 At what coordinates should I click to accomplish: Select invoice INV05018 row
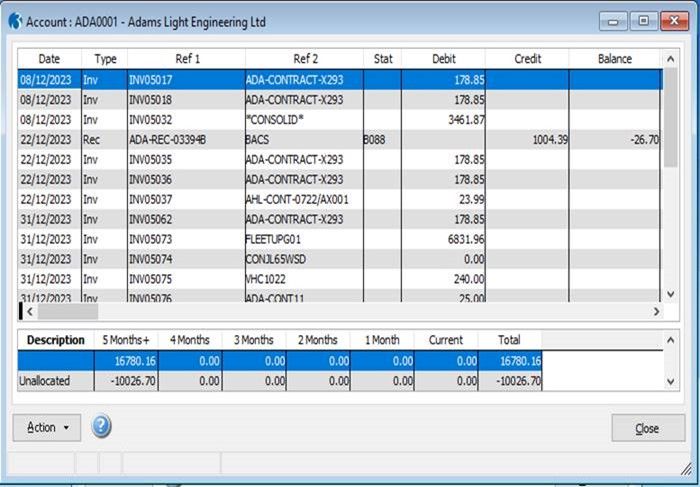click(x=340, y=100)
